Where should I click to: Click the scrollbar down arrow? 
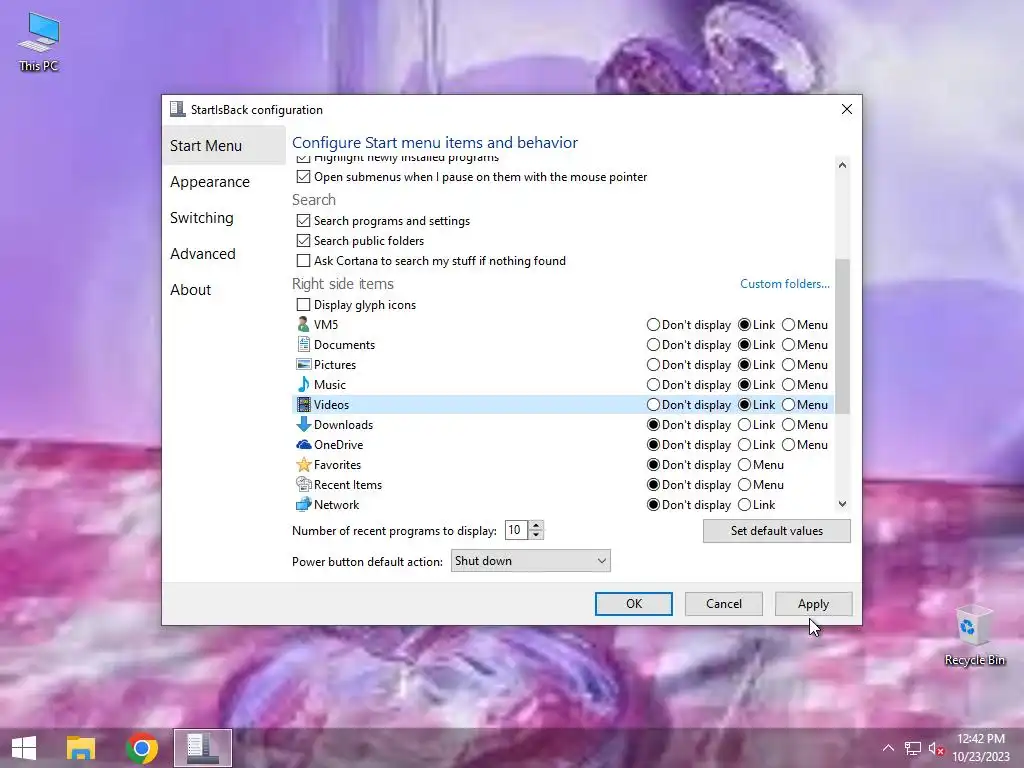[x=842, y=504]
